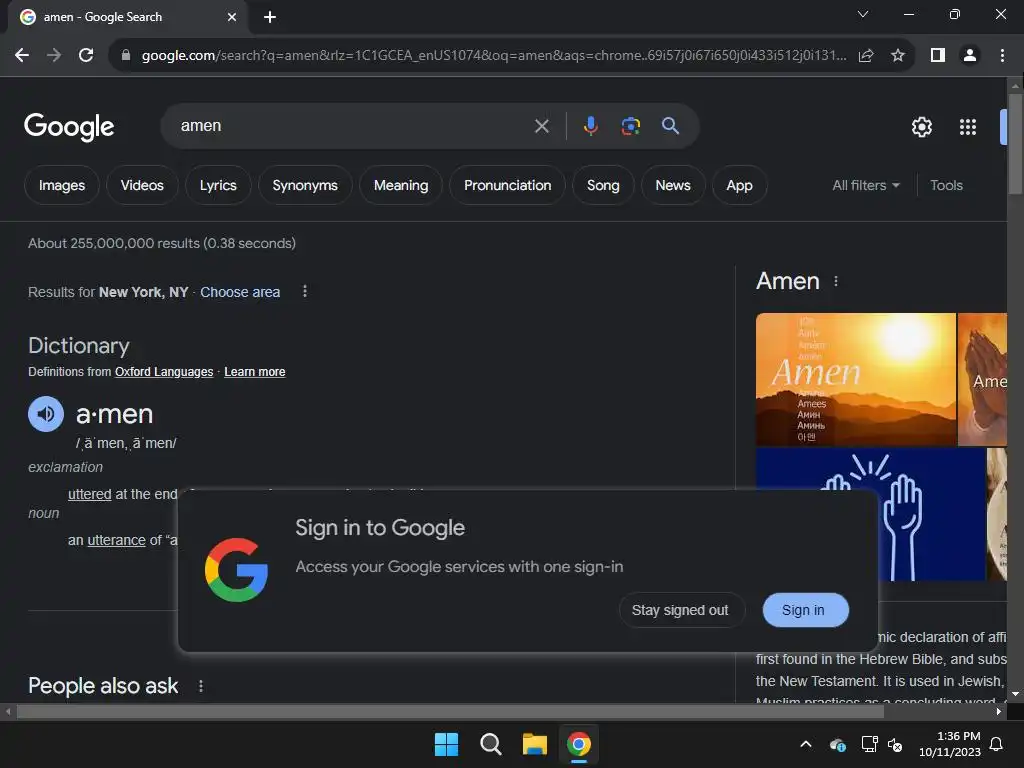Image resolution: width=1024 pixels, height=768 pixels.
Task: Open the Oxford Languages link
Action: pos(164,372)
